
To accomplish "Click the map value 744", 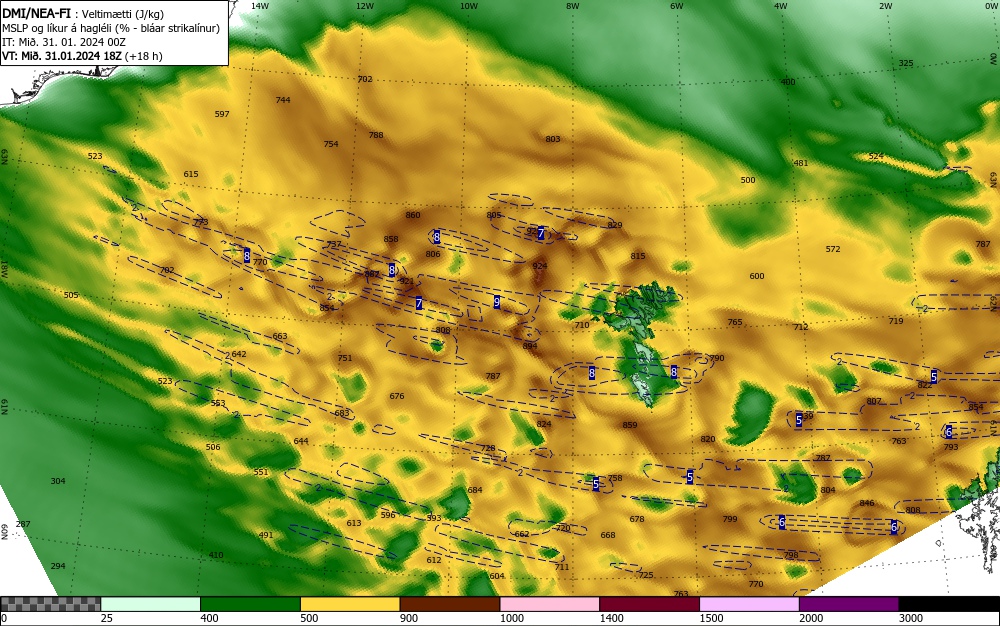I will coord(283,100).
